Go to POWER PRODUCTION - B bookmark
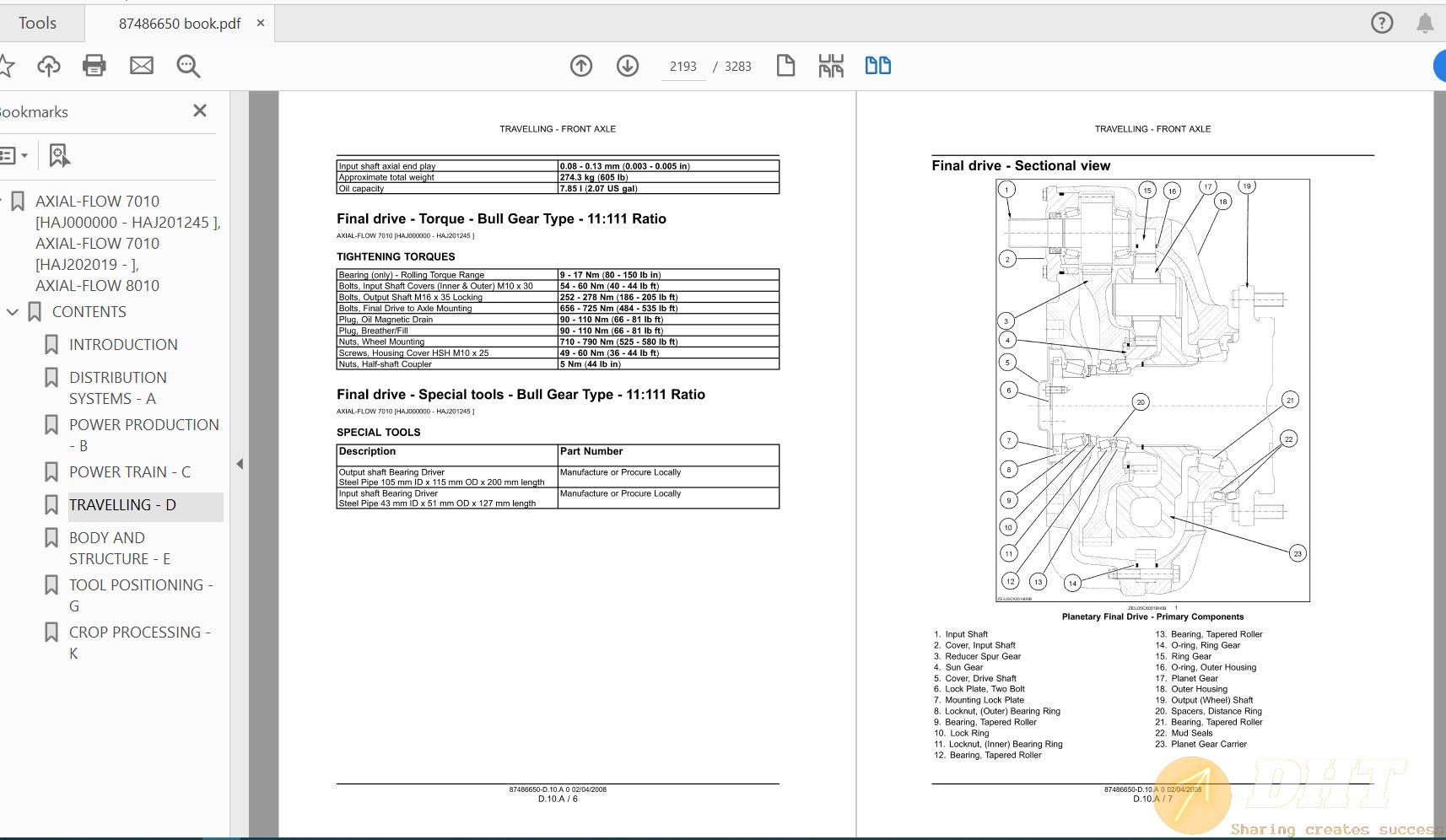 [x=143, y=435]
